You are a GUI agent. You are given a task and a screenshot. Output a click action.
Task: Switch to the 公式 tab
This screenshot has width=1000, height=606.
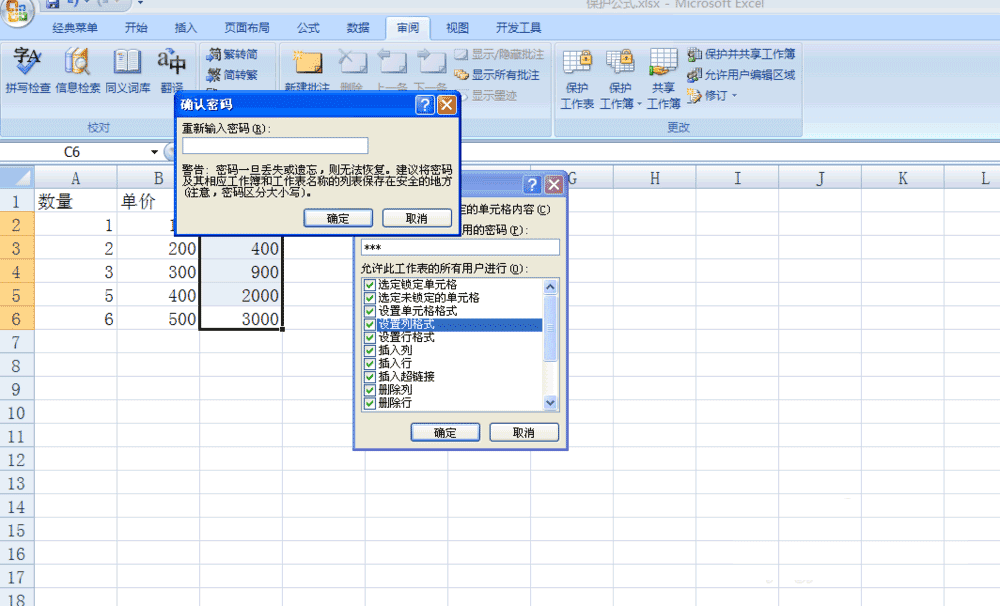tap(308, 28)
